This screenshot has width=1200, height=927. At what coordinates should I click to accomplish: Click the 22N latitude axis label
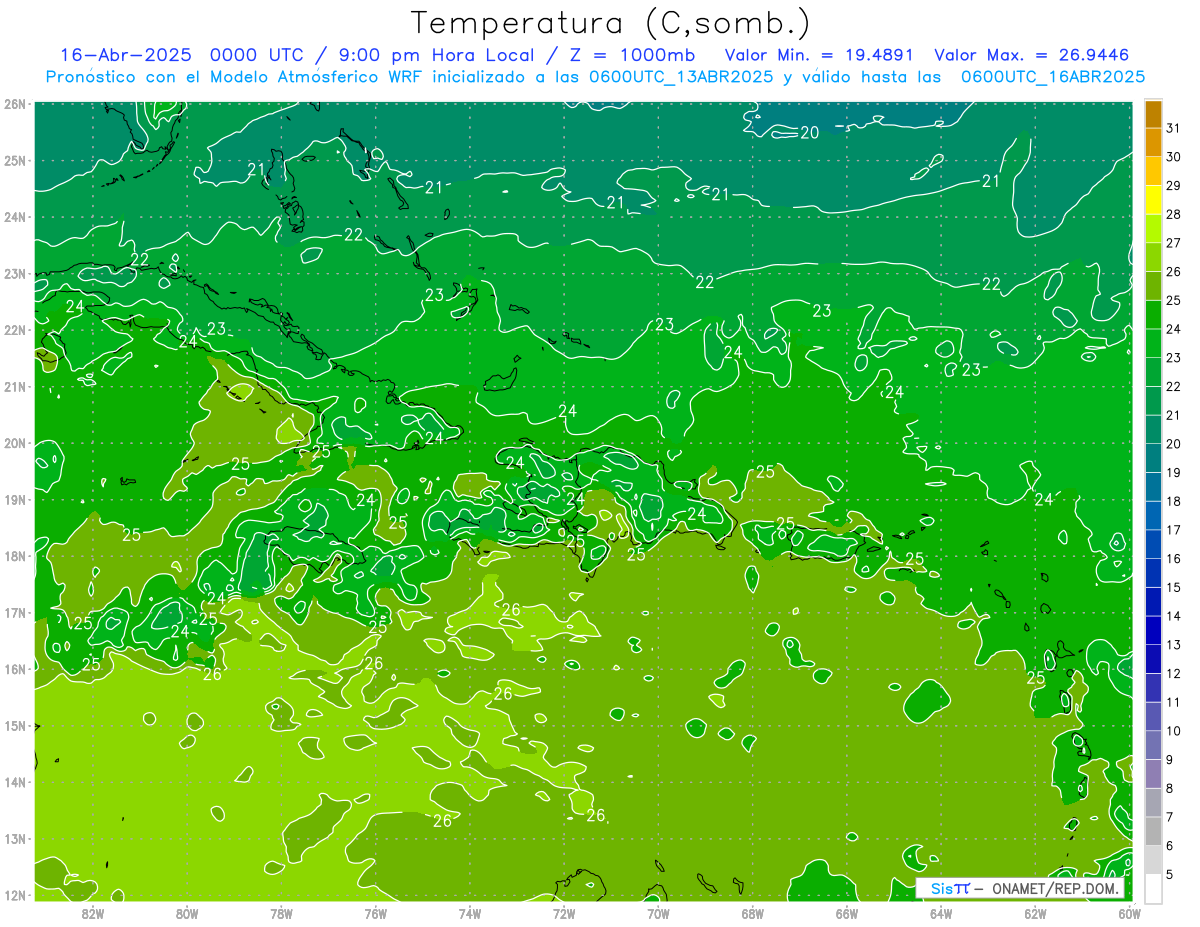[15, 330]
